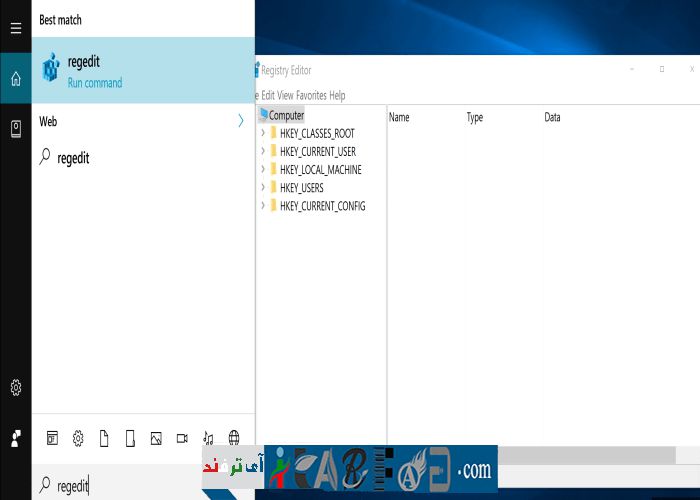
Task: Expand the HKEY_CURRENT_CONFIG tree node
Action: tap(263, 206)
